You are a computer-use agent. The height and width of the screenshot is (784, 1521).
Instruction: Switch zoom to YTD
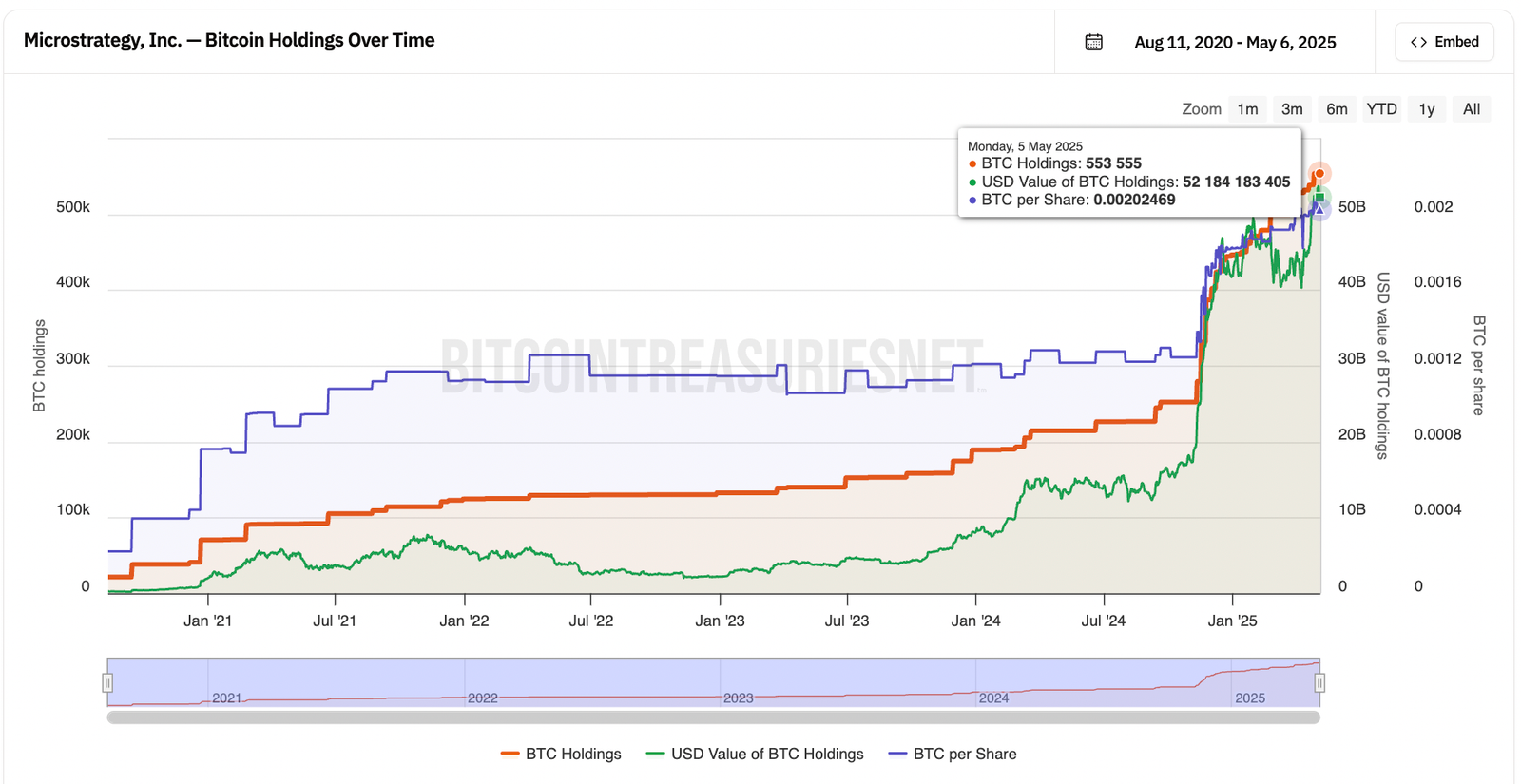(x=1381, y=109)
